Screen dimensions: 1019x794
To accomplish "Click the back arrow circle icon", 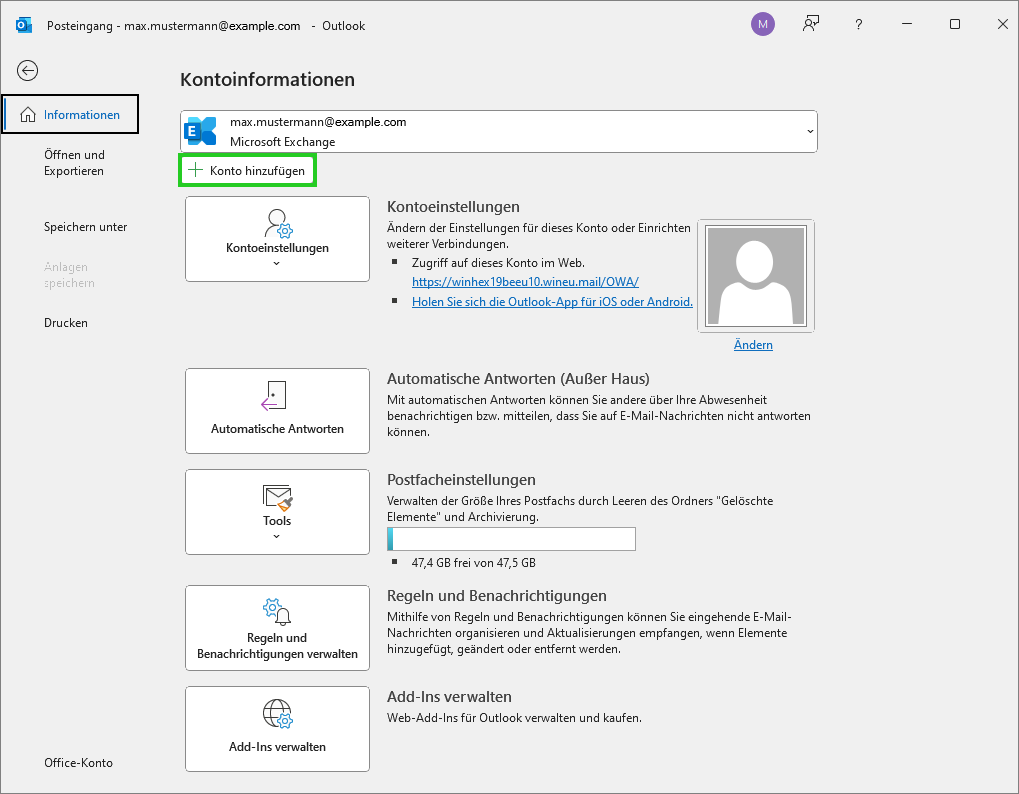I will point(27,70).
